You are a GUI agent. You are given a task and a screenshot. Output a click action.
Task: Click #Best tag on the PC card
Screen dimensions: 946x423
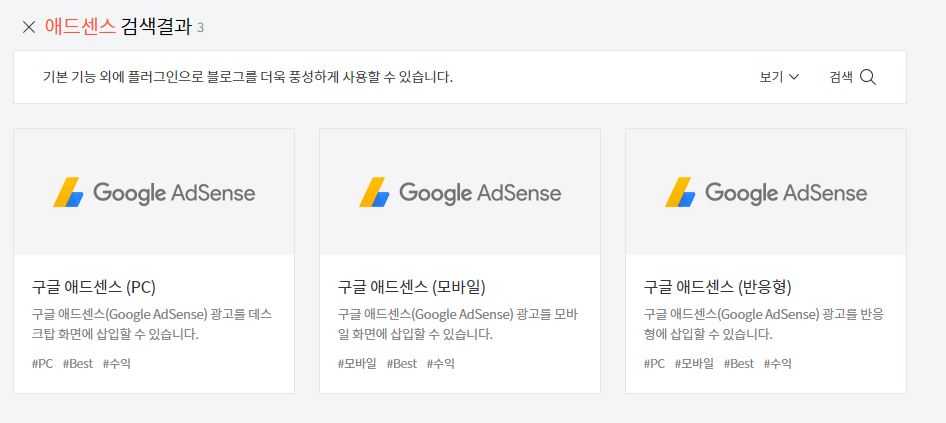(x=78, y=364)
